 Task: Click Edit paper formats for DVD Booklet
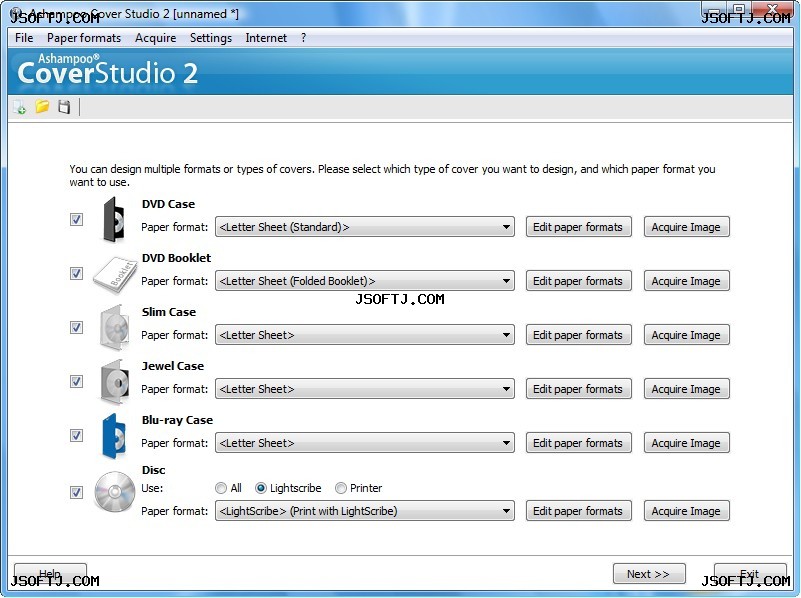click(x=579, y=281)
